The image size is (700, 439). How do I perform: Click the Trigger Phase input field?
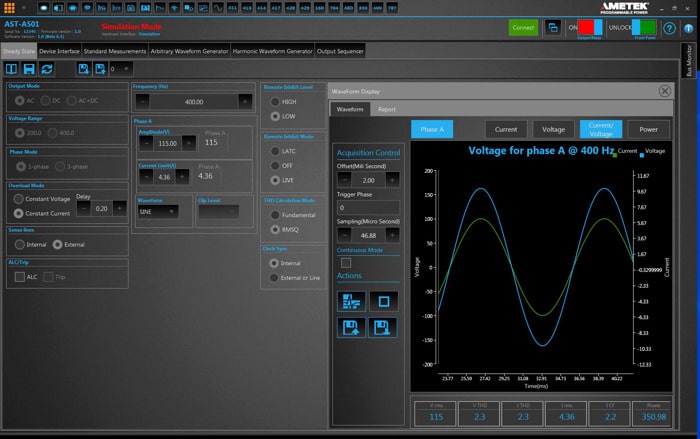pyautogui.click(x=367, y=208)
